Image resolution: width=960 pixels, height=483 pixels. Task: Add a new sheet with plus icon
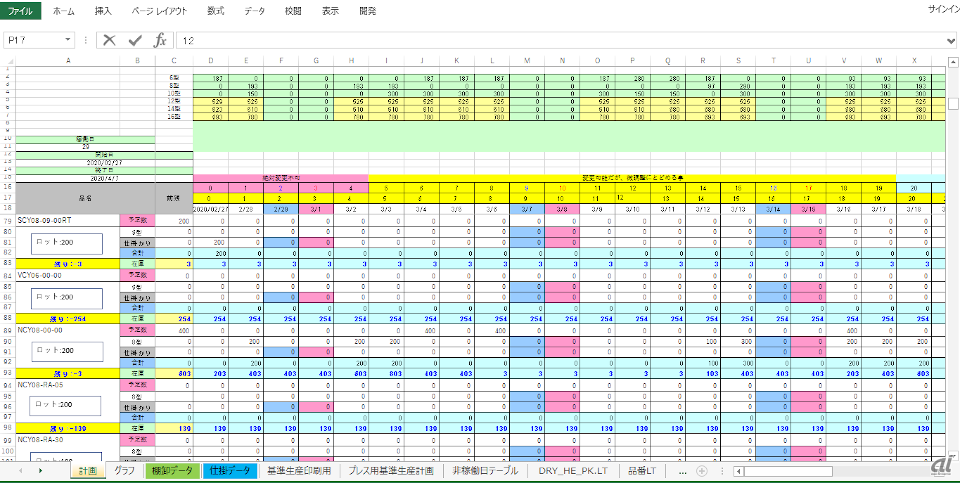coord(702,470)
